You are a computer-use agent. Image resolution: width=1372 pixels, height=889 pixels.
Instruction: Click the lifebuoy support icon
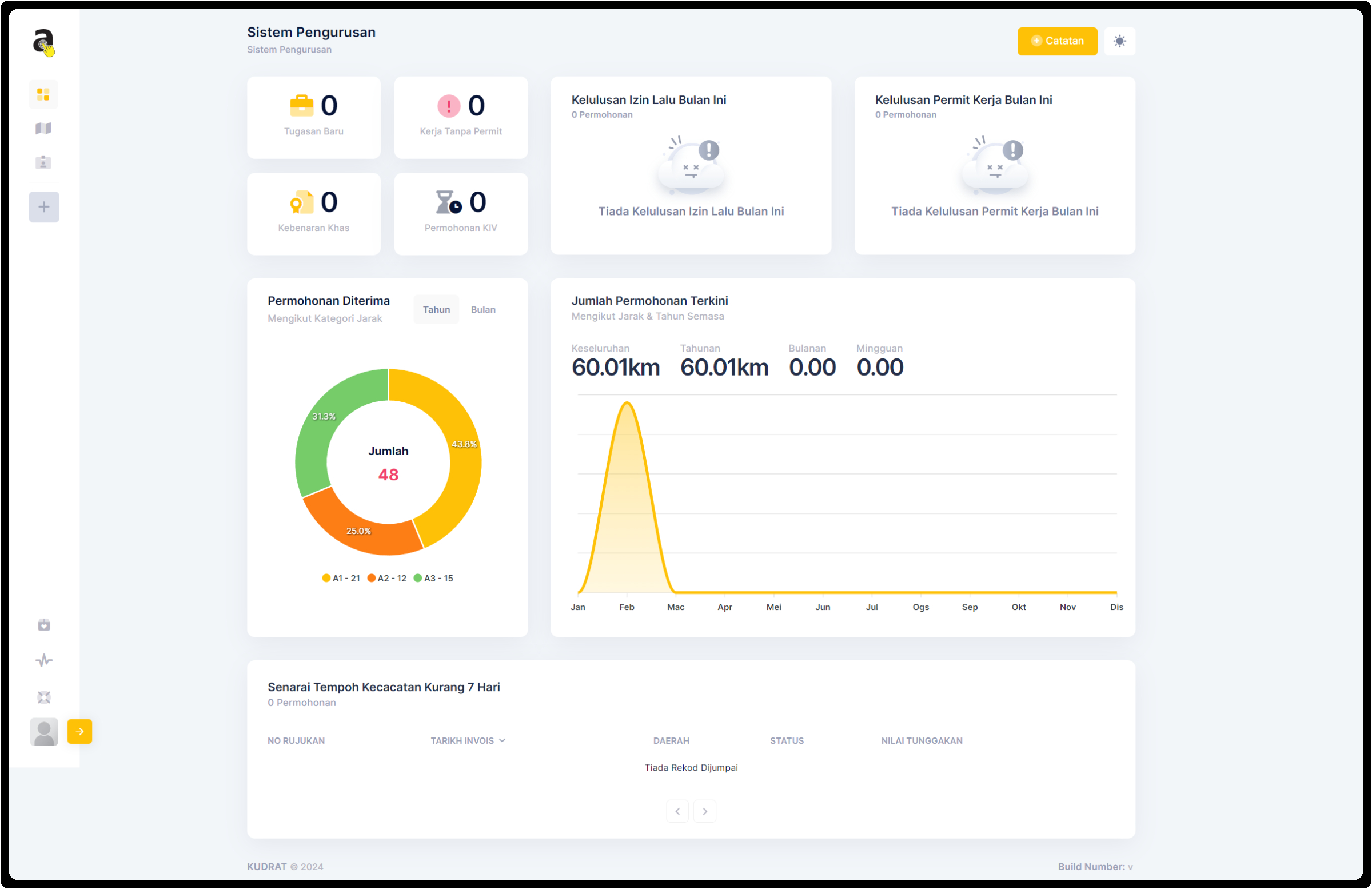point(44,697)
